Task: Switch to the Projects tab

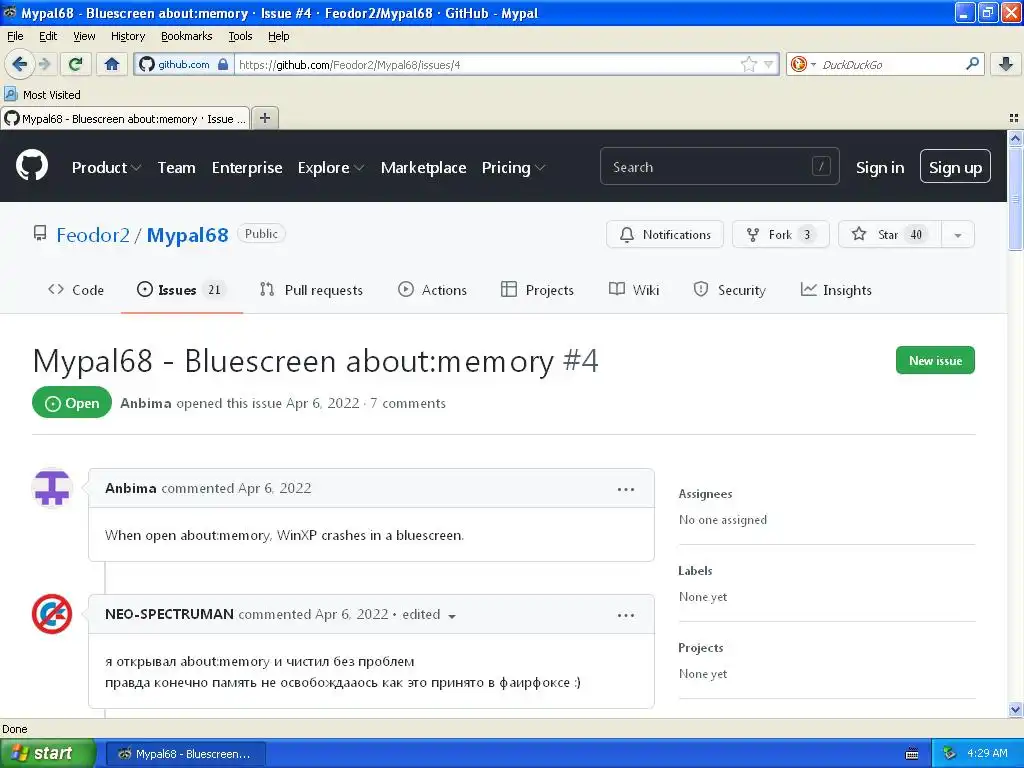Action: point(537,290)
